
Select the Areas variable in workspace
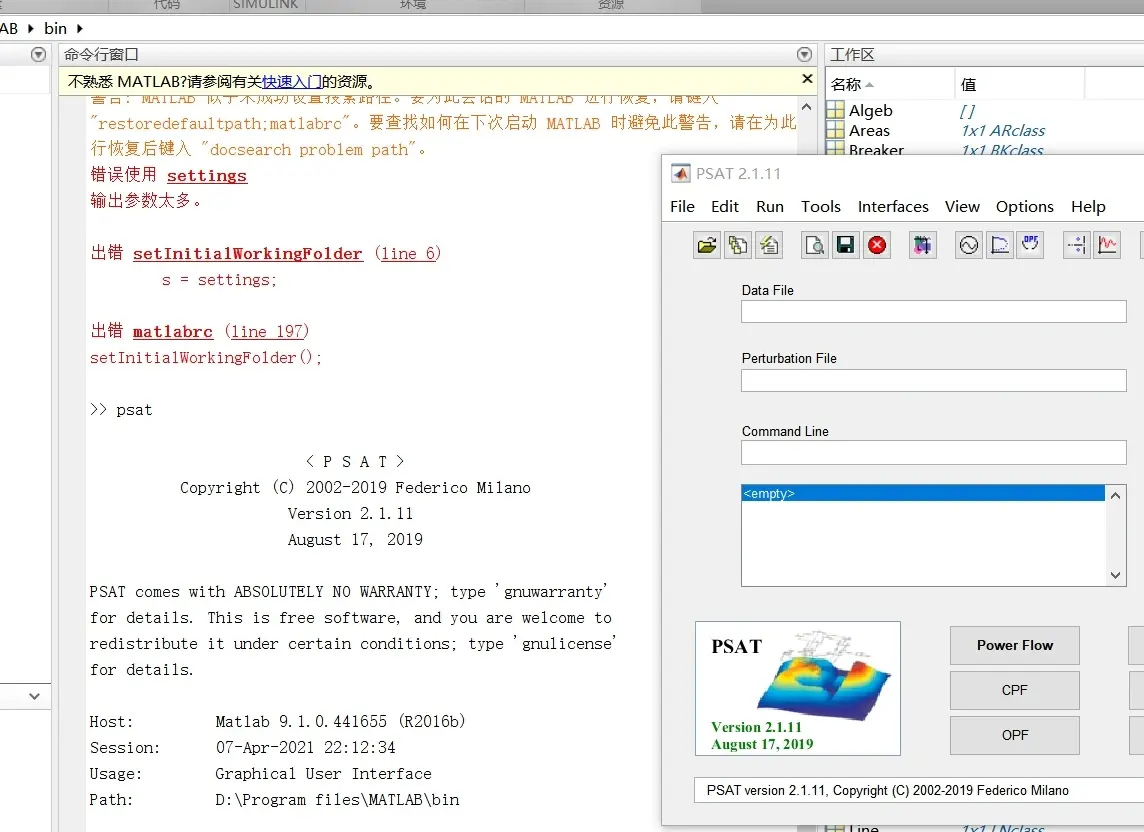pos(869,131)
